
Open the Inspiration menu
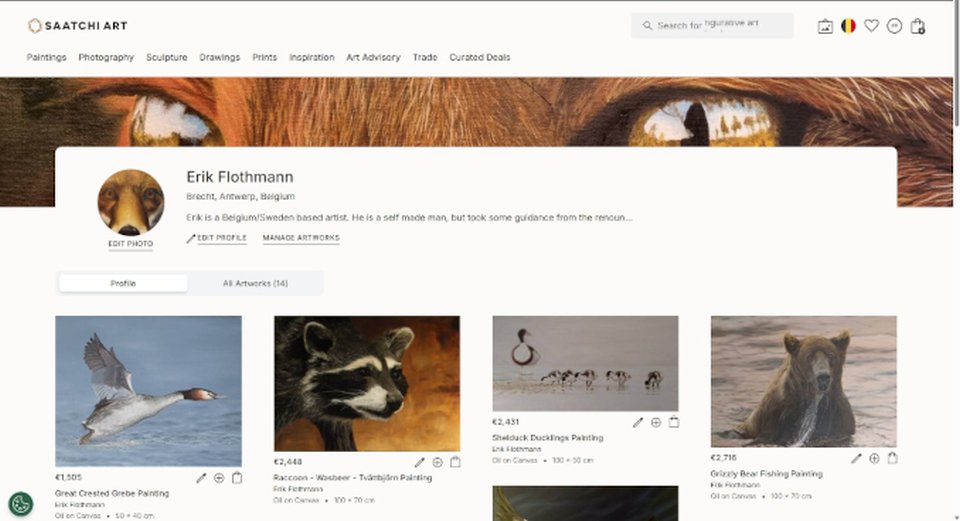[x=312, y=58]
